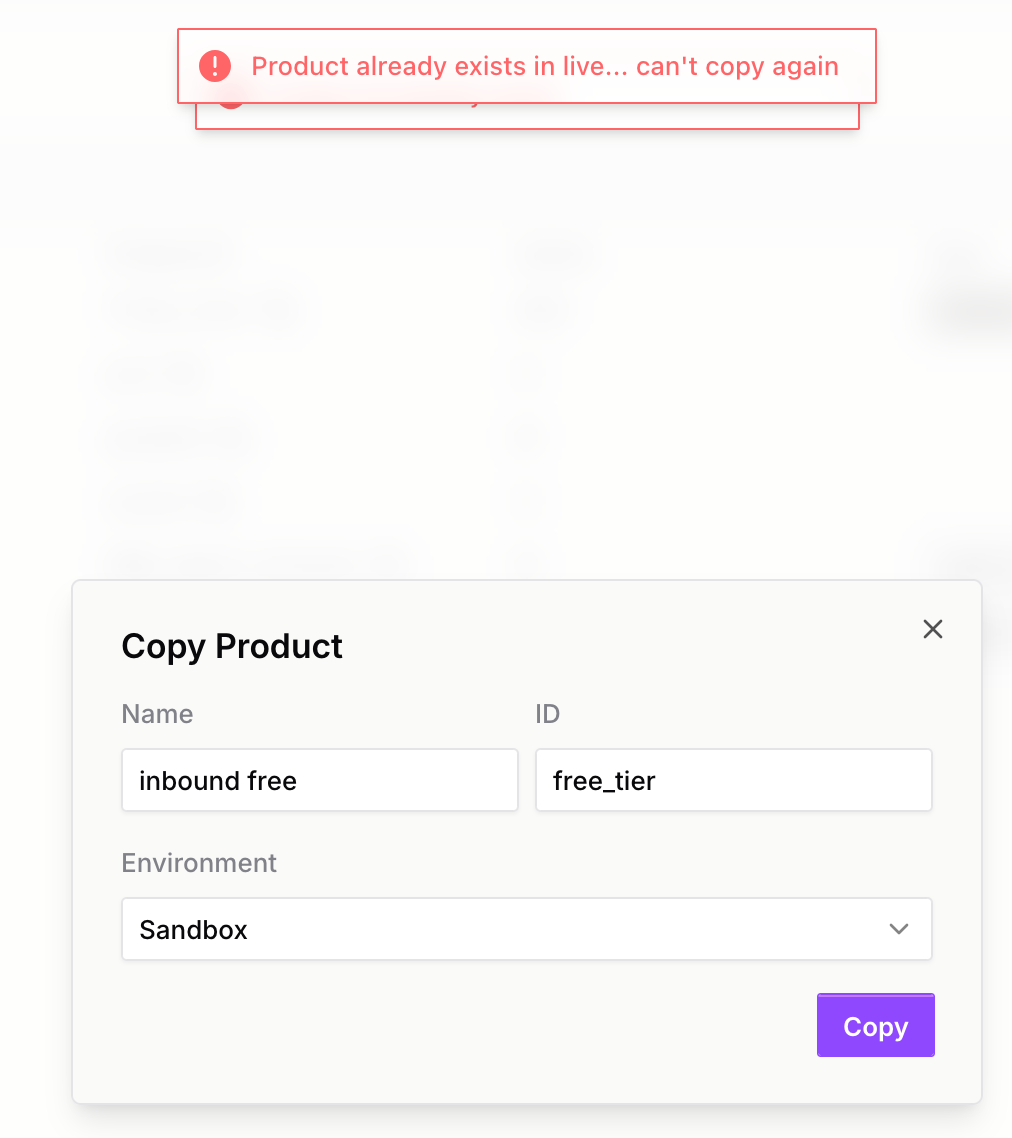
Task: Click the word 'free_tier' in the ID input
Action: (x=604, y=780)
